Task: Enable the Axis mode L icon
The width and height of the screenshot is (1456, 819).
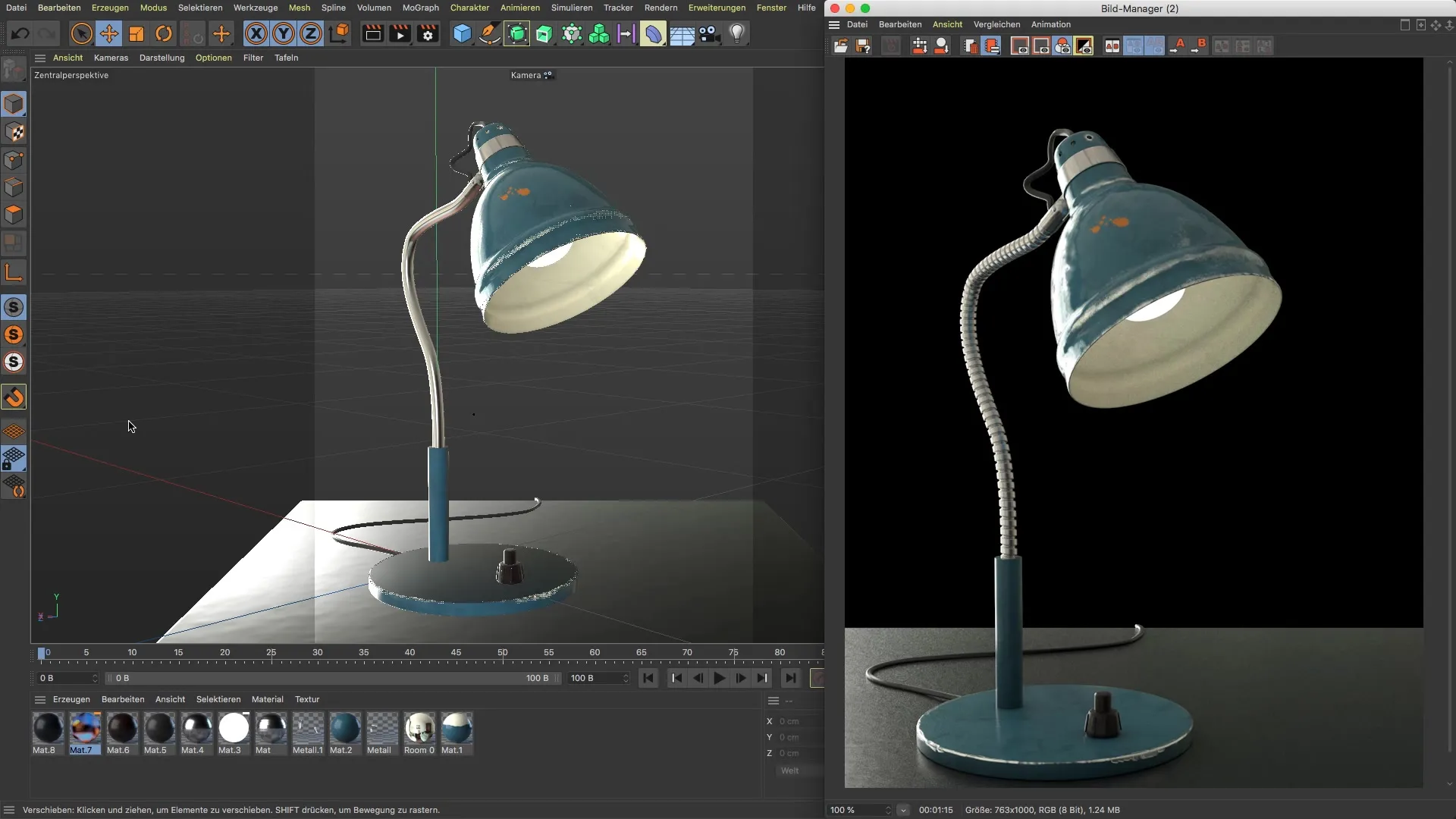Action: [14, 272]
